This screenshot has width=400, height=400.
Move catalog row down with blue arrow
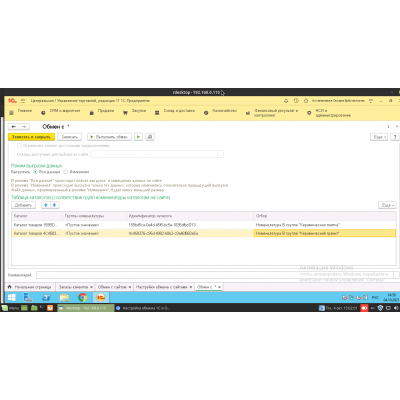54,205
